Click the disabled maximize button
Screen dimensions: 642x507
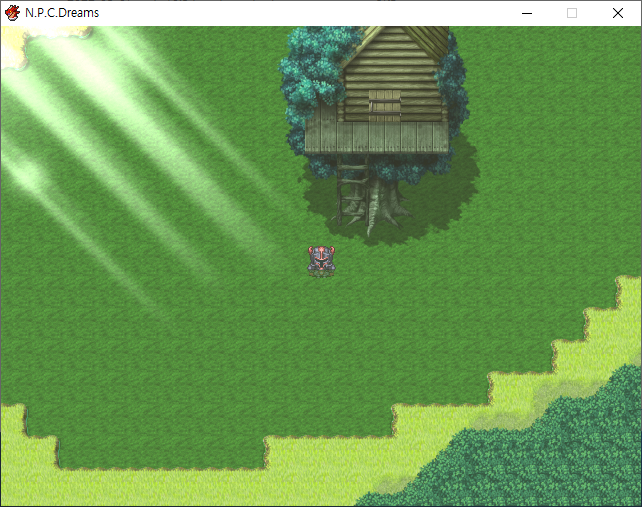click(x=572, y=13)
